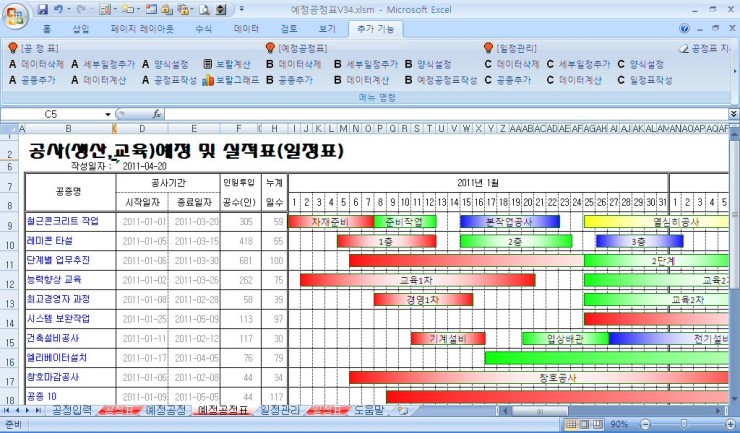Open the 보기 ribbon tab
Viewport: 740px width, 433px height.
coord(327,29)
